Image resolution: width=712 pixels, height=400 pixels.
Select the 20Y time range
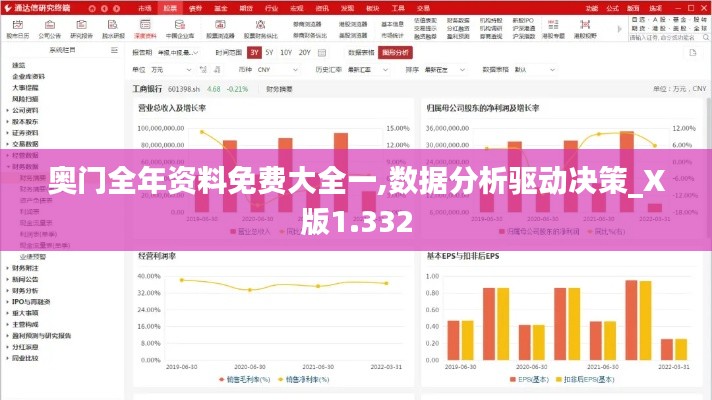click(x=305, y=53)
